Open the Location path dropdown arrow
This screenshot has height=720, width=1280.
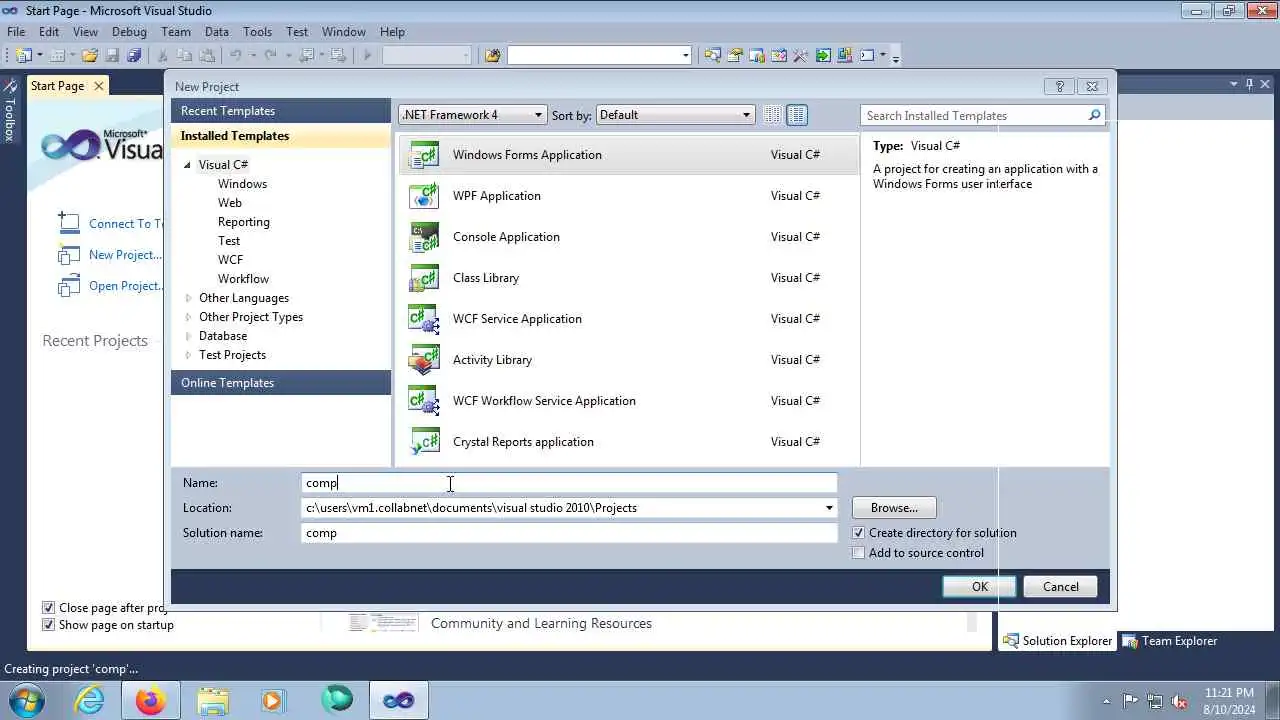[828, 508]
